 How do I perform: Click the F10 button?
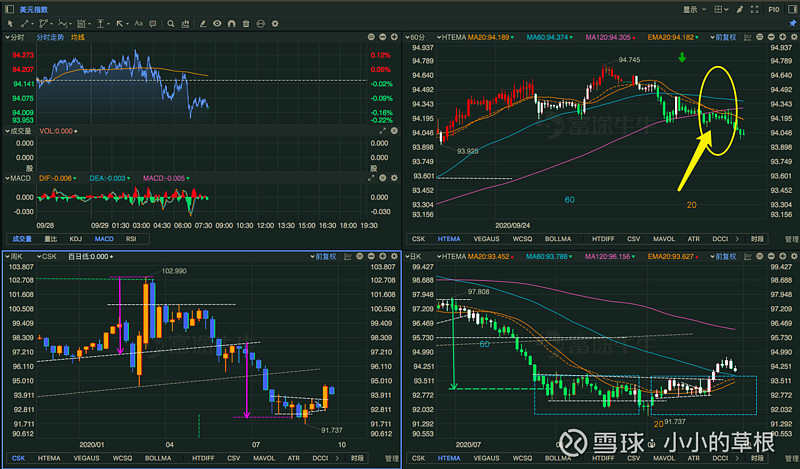click(x=773, y=9)
